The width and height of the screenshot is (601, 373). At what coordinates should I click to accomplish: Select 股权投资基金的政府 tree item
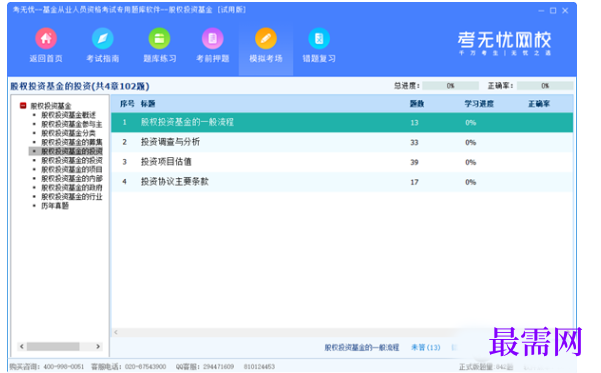(72, 187)
